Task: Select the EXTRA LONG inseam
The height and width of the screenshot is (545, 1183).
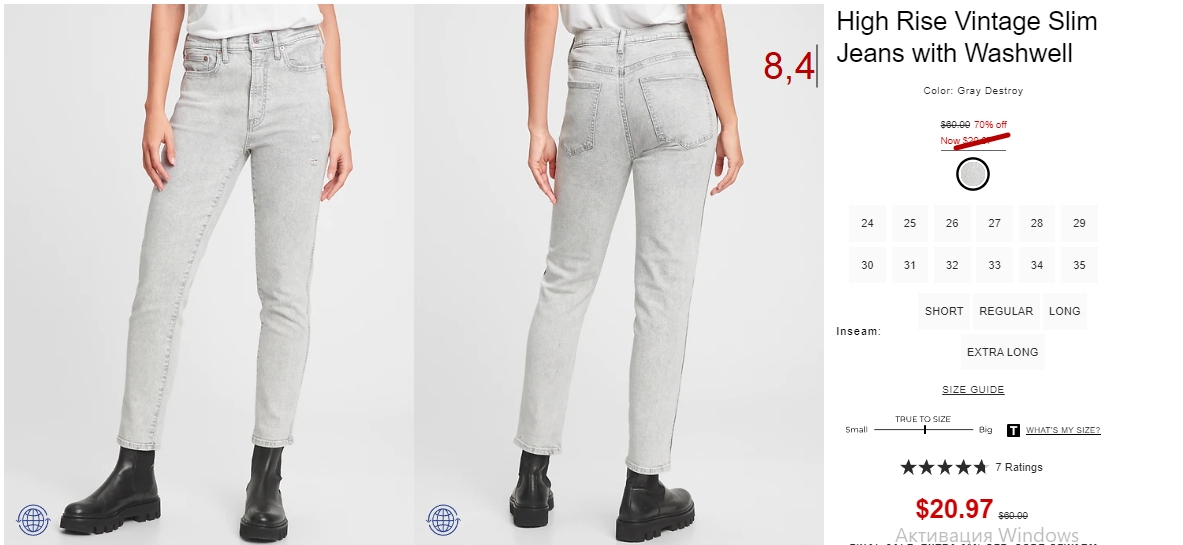Action: 1002,352
